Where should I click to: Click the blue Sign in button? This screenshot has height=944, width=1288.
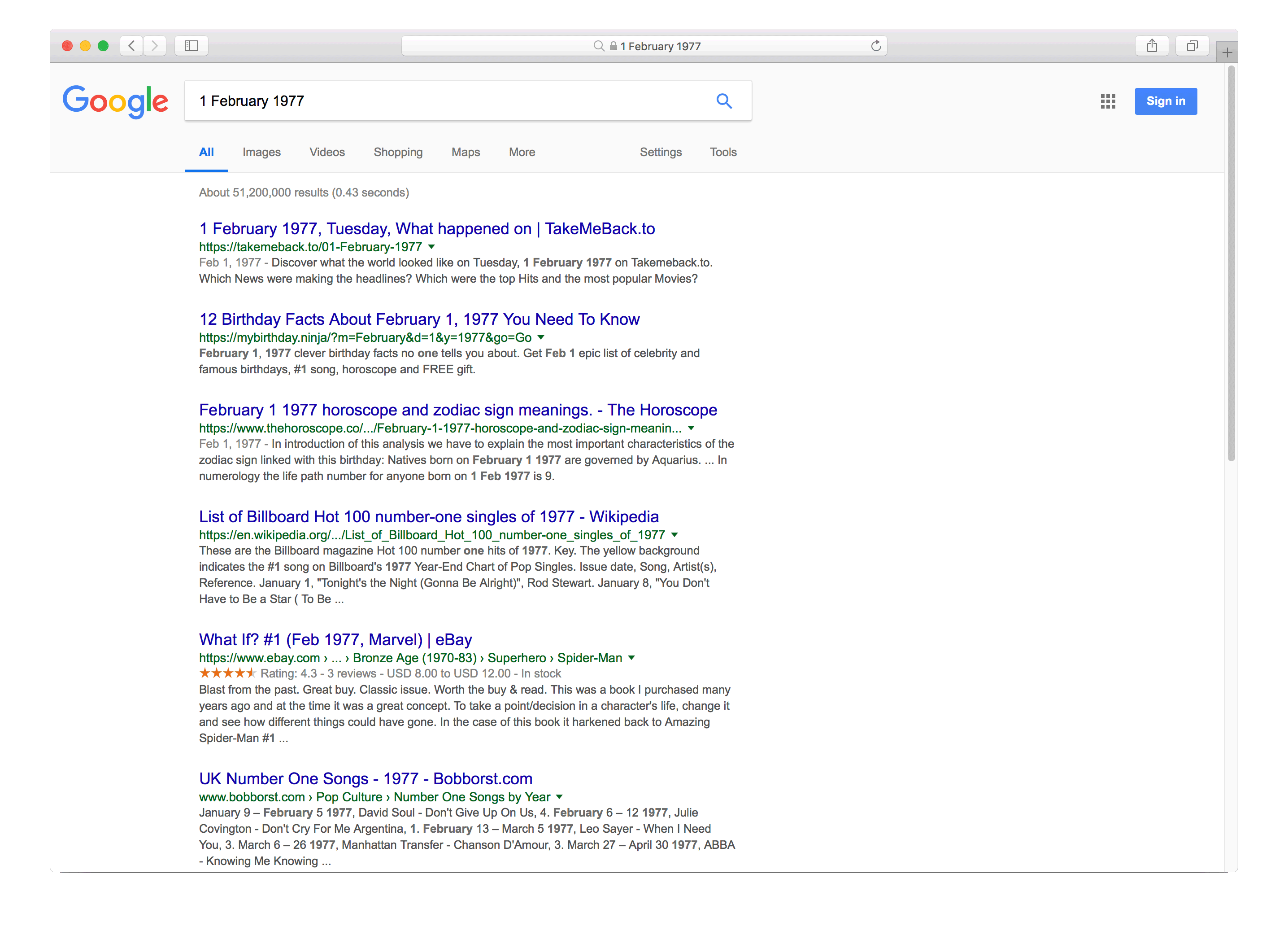pyautogui.click(x=1165, y=101)
